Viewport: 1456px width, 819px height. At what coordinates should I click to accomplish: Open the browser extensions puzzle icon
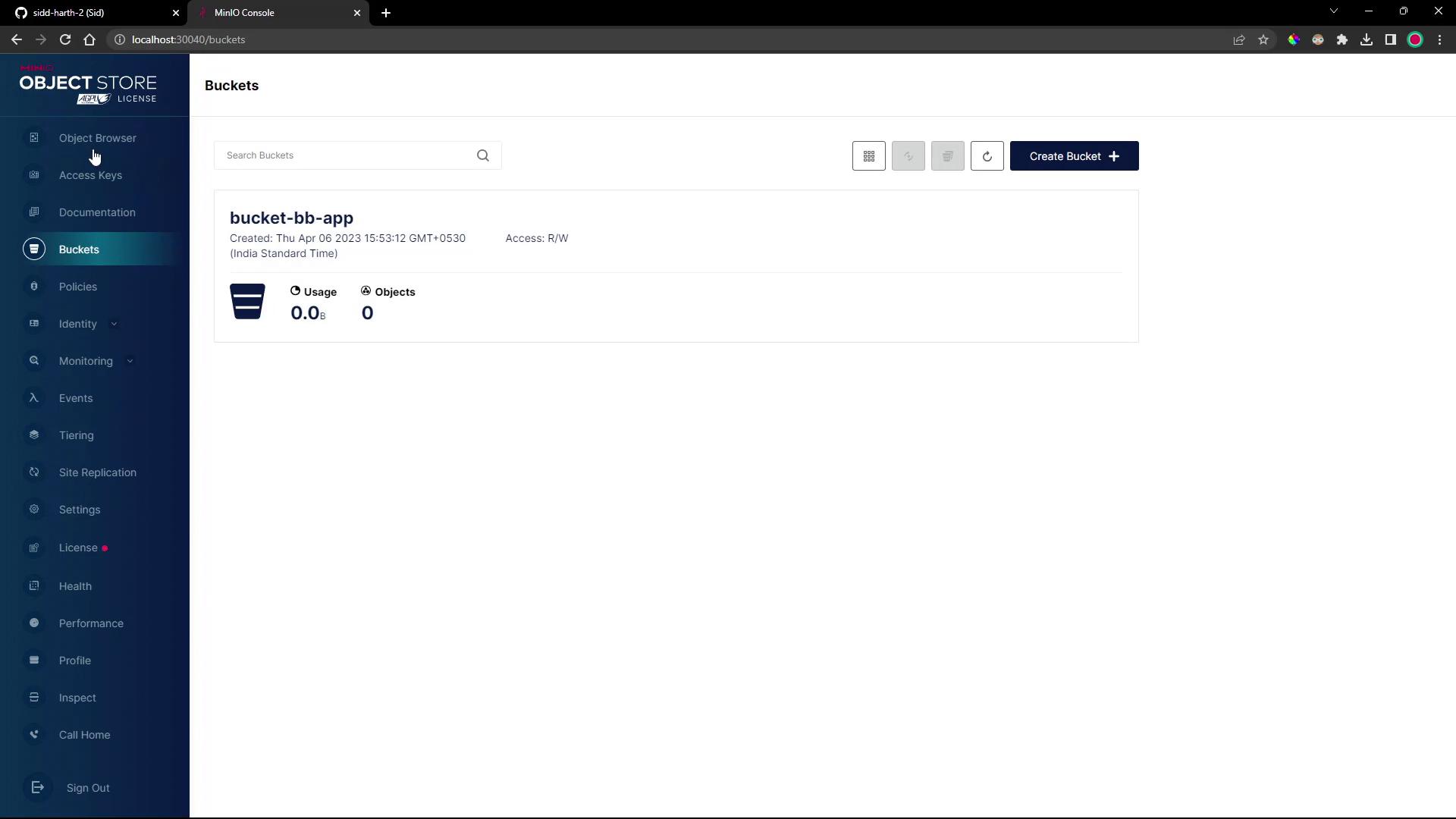point(1342,39)
